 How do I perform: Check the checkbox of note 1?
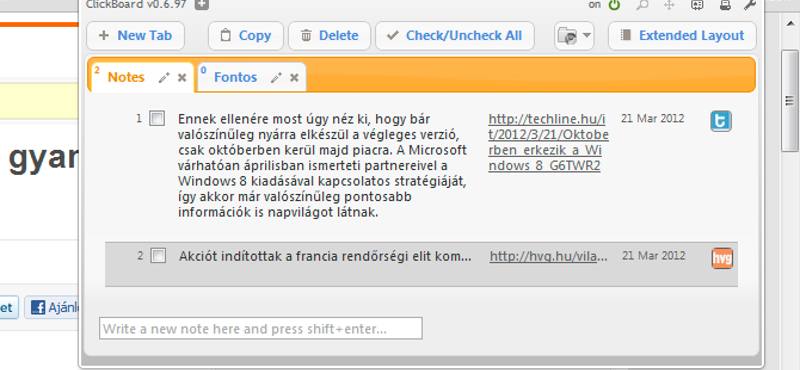click(157, 119)
